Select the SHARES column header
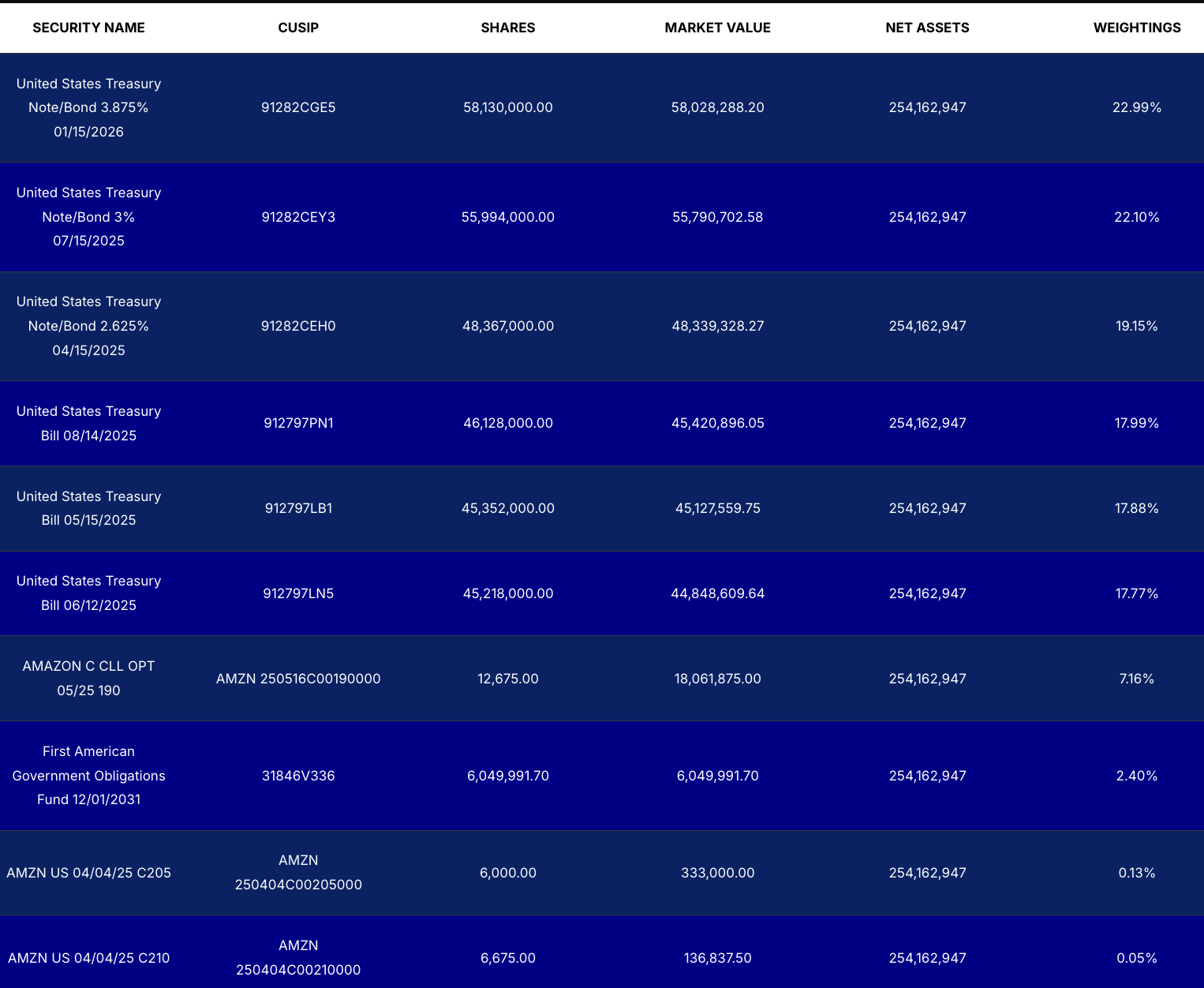 tap(508, 28)
